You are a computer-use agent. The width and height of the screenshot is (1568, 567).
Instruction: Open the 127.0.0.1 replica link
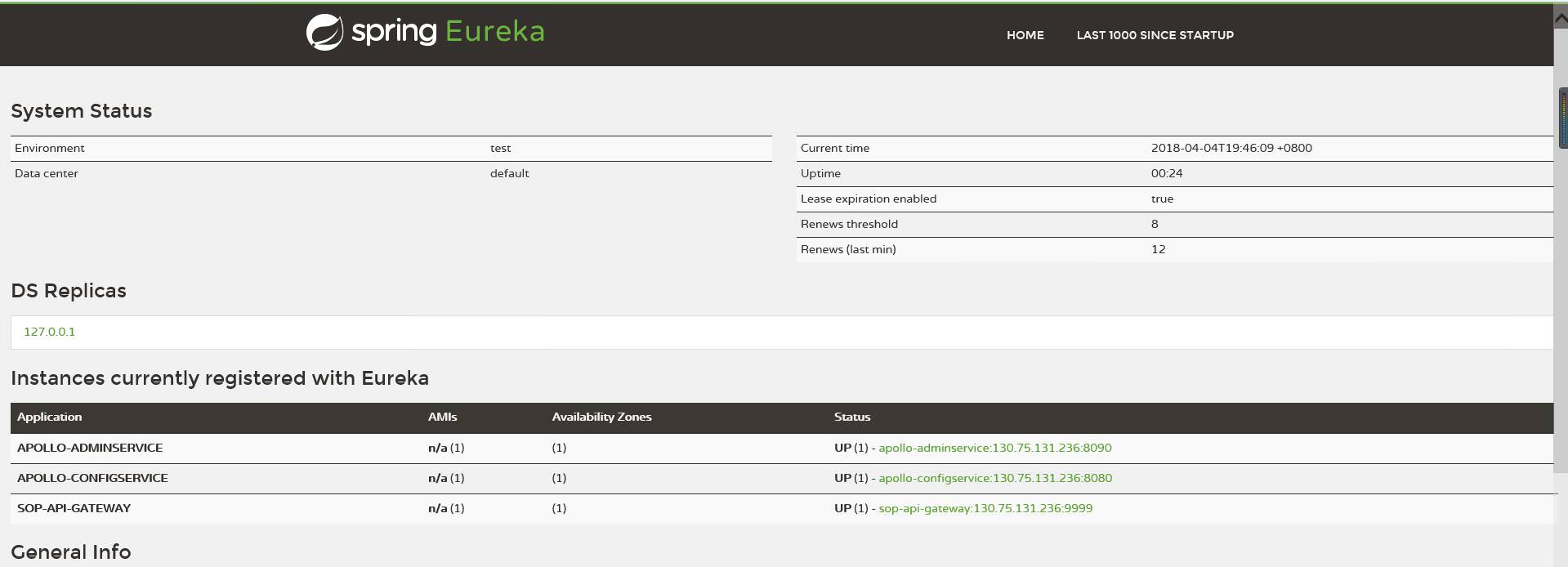[49, 332]
